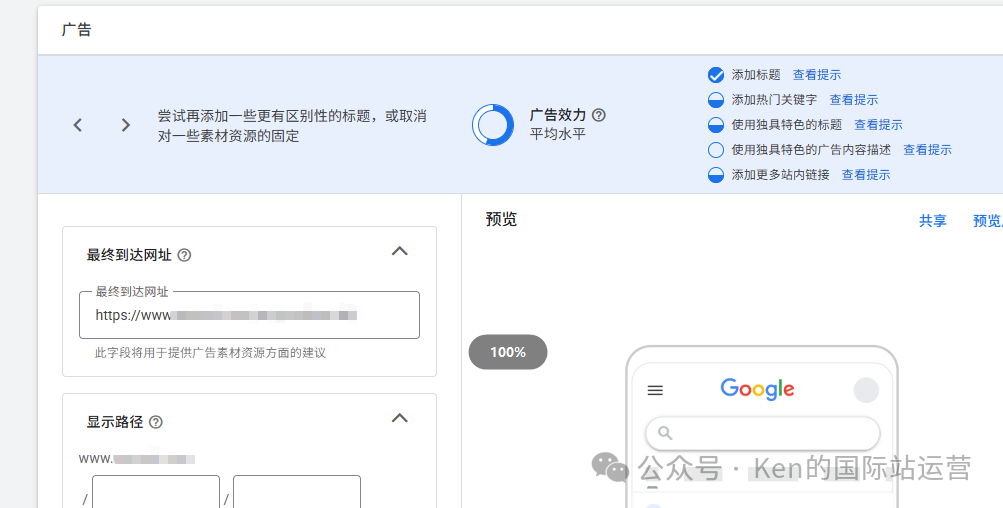
Task: Click the search magnifier in phone preview
Action: click(x=665, y=433)
